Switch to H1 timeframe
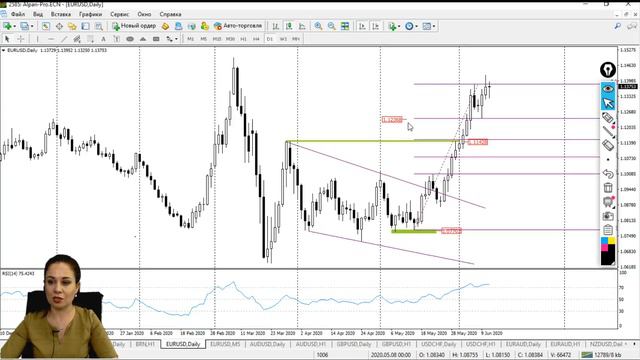The image size is (640, 360). pos(243,39)
